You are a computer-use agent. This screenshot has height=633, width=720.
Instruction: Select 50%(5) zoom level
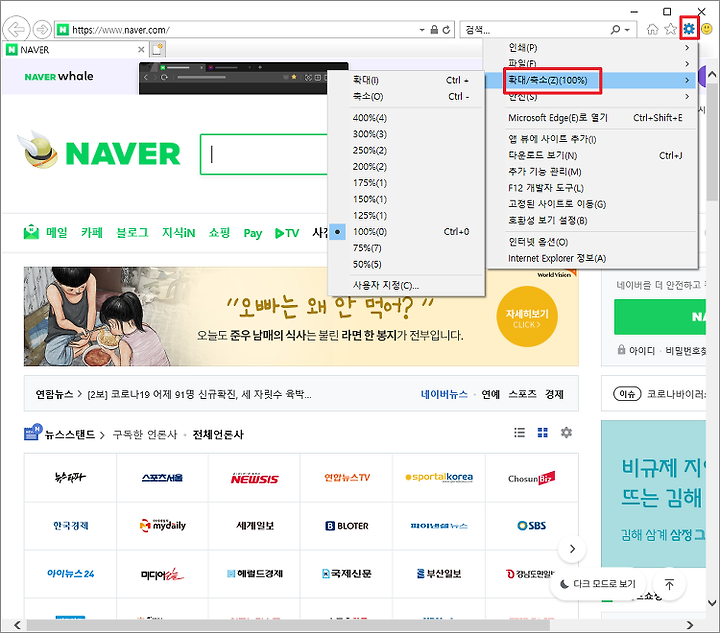click(406, 264)
